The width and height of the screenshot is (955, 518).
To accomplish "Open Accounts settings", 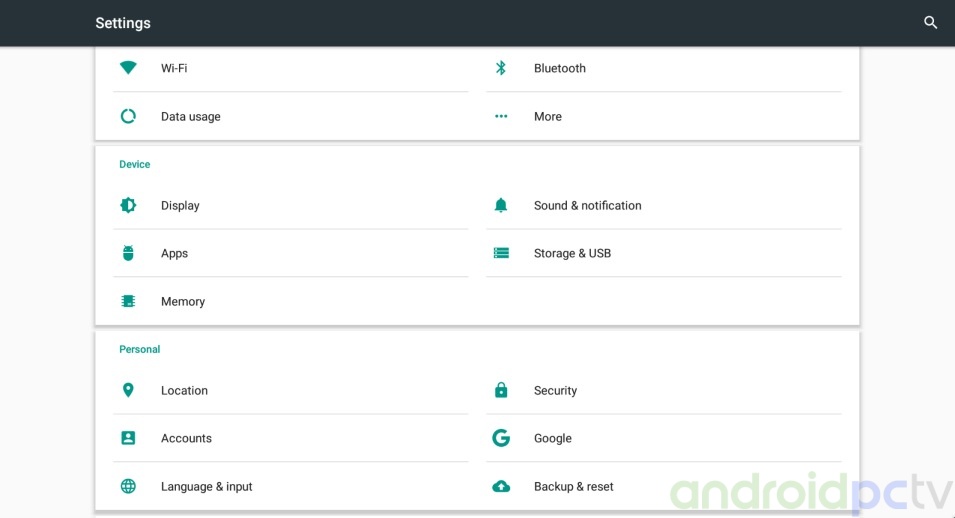I will [186, 438].
